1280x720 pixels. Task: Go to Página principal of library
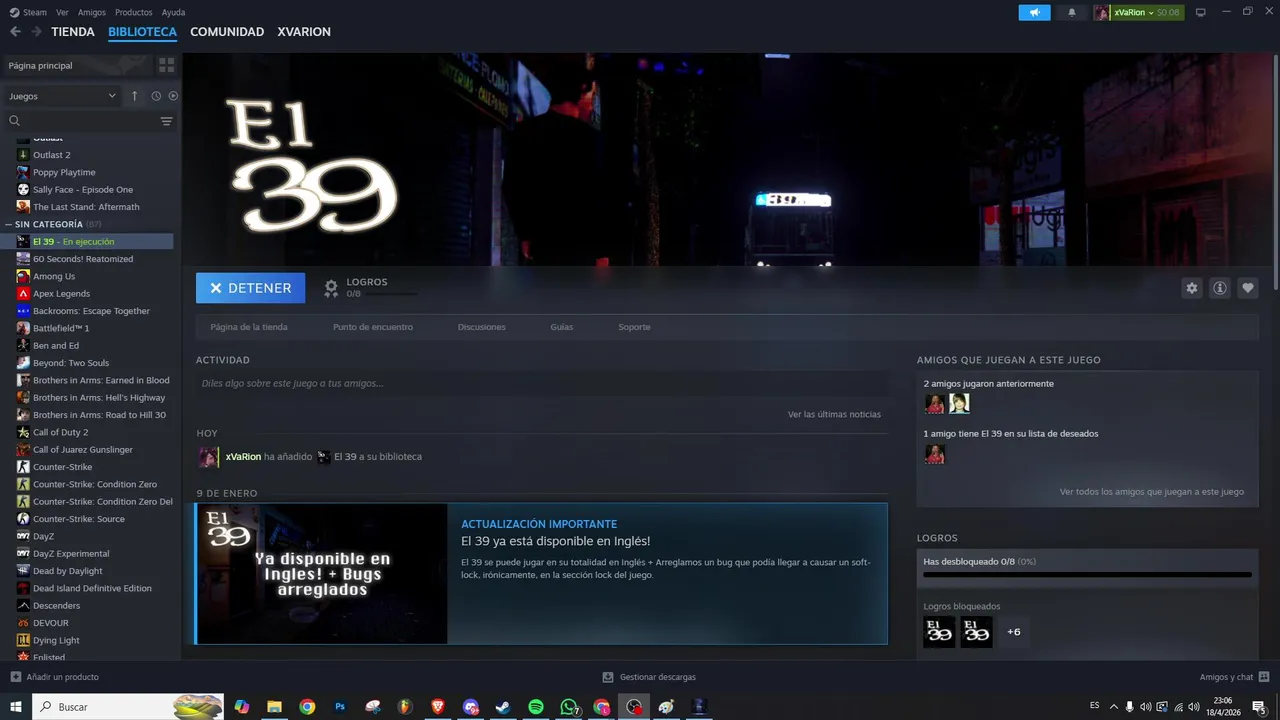tap(78, 65)
